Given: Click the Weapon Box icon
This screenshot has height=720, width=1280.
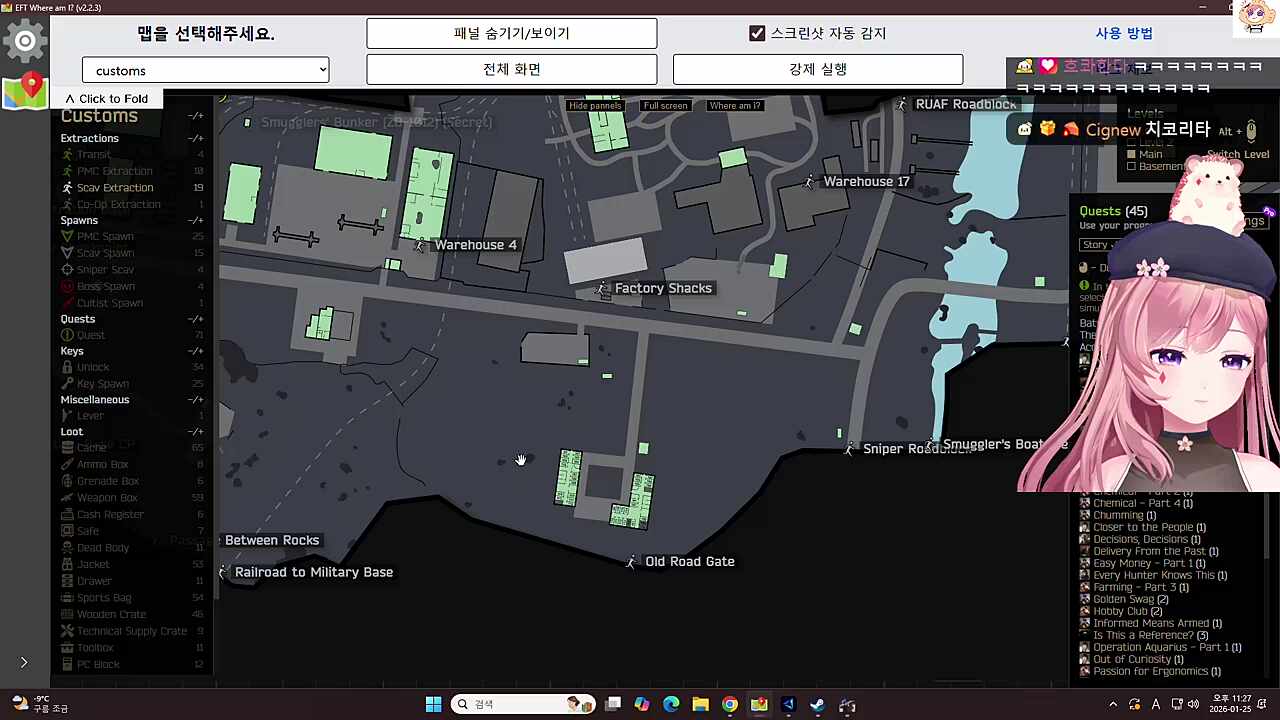Looking at the screenshot, I should tap(67, 498).
